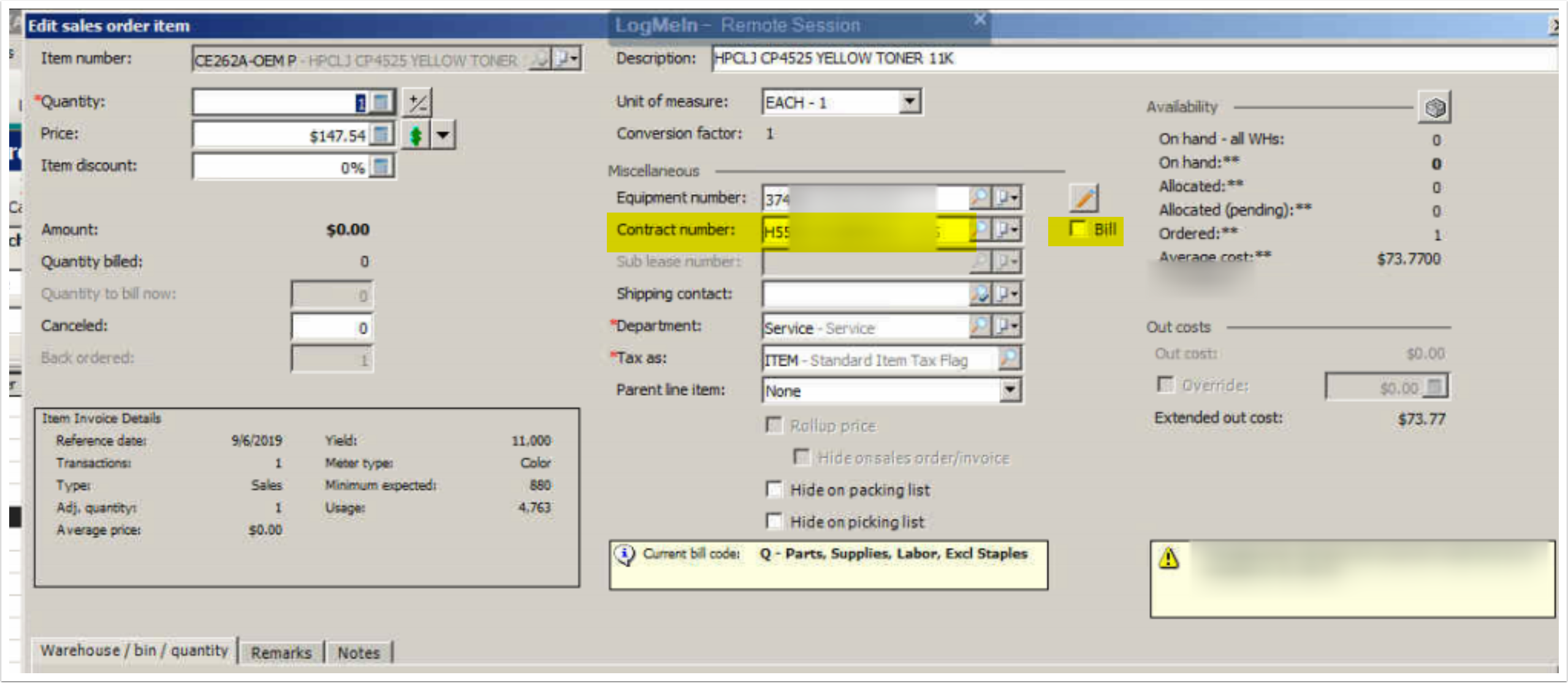
Task: Switch to Warehouse / bin / quantity tab
Action: click(x=135, y=651)
